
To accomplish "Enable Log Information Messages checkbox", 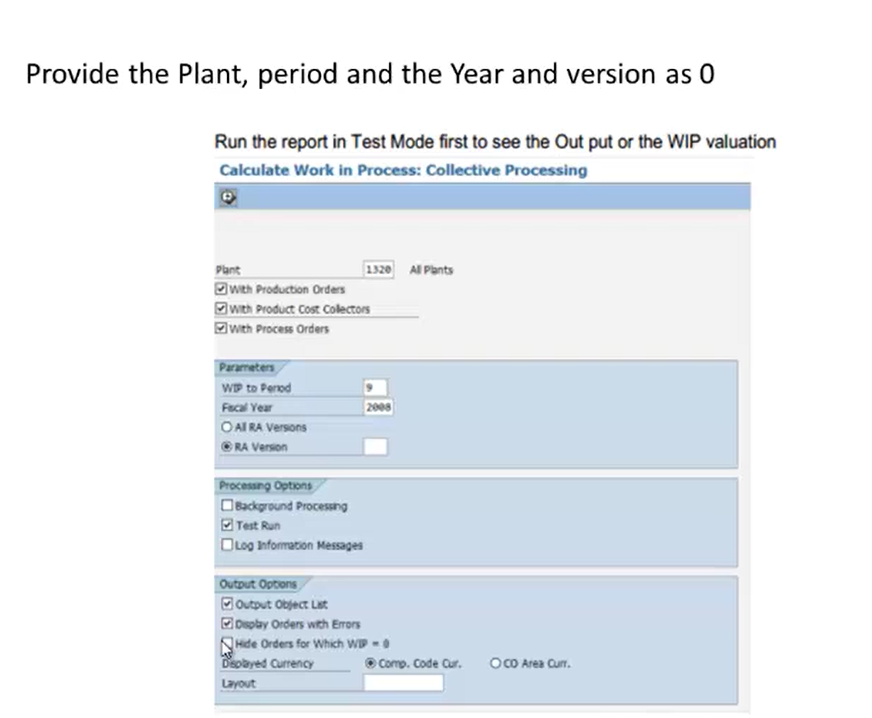I will [x=227, y=544].
